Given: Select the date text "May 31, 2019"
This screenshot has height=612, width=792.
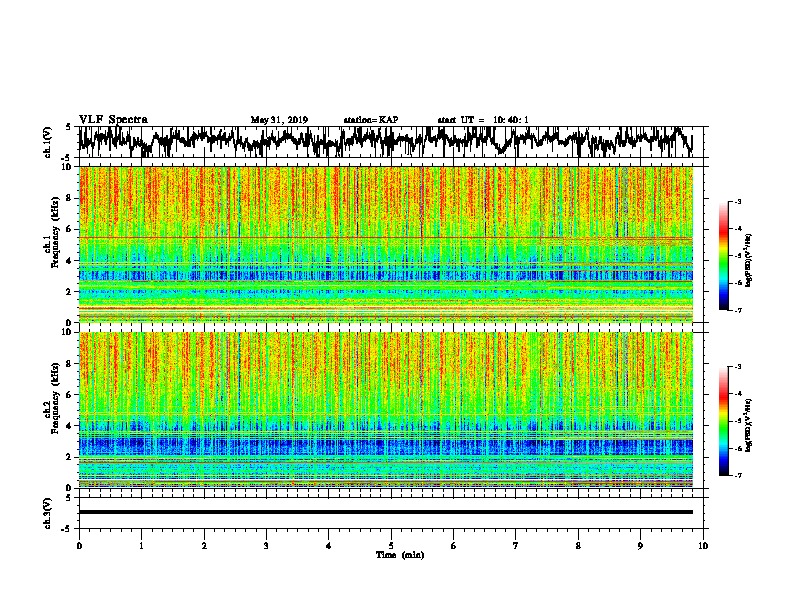Looking at the screenshot, I should (x=279, y=120).
